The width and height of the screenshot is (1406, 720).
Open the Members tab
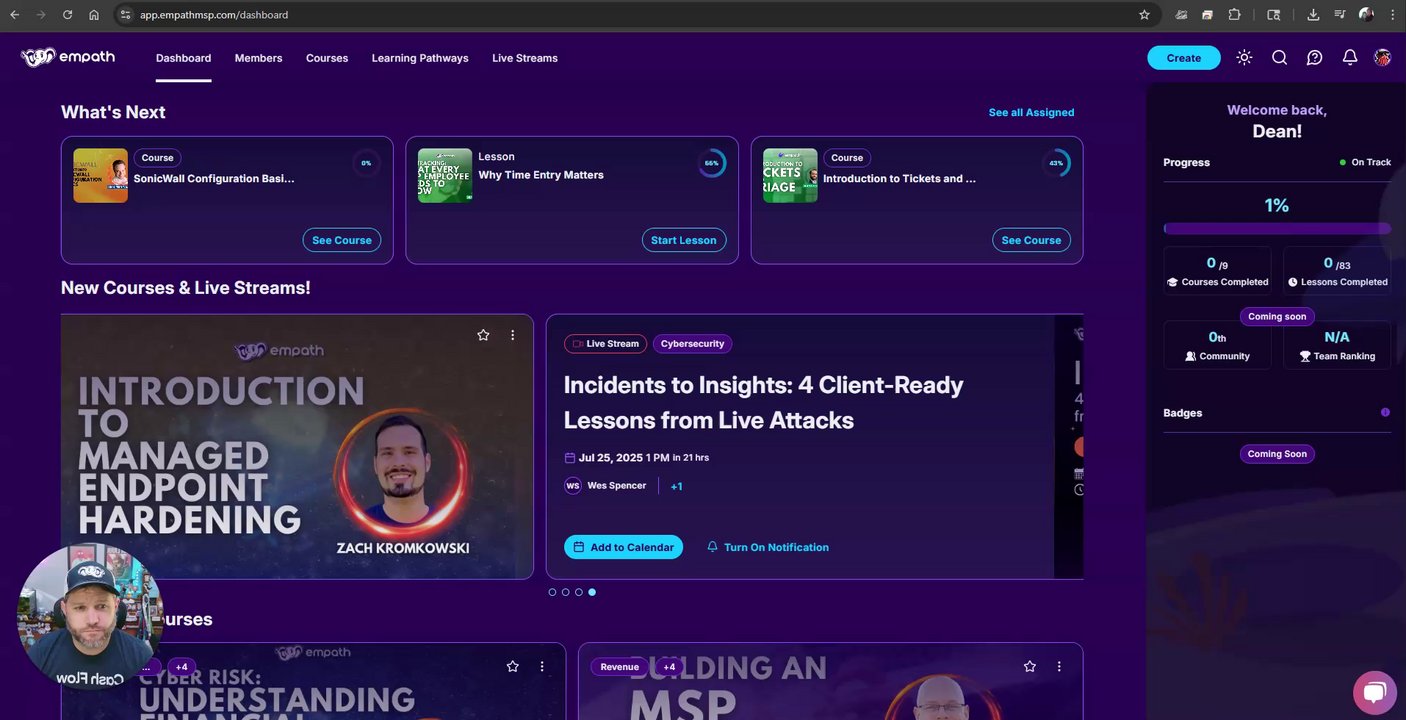click(x=259, y=58)
